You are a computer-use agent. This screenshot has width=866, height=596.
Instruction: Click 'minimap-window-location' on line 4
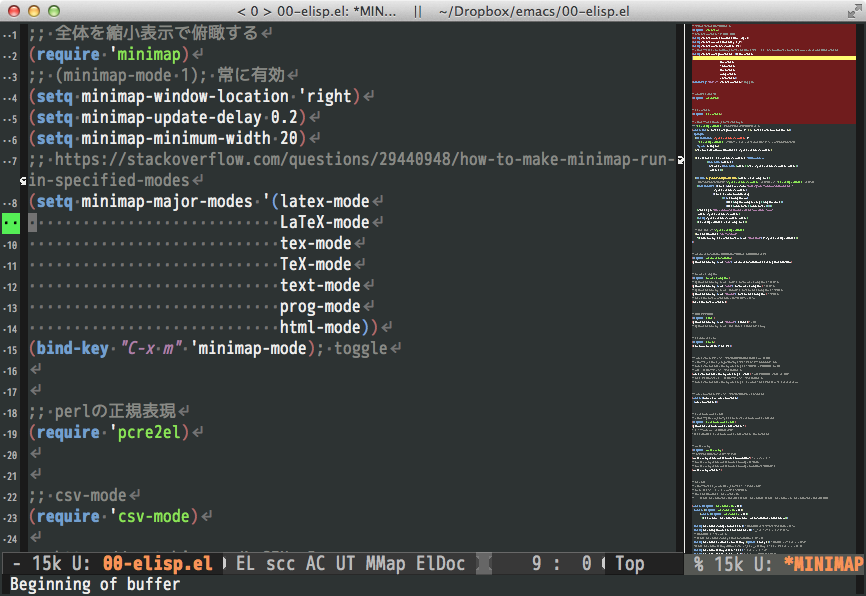185,97
